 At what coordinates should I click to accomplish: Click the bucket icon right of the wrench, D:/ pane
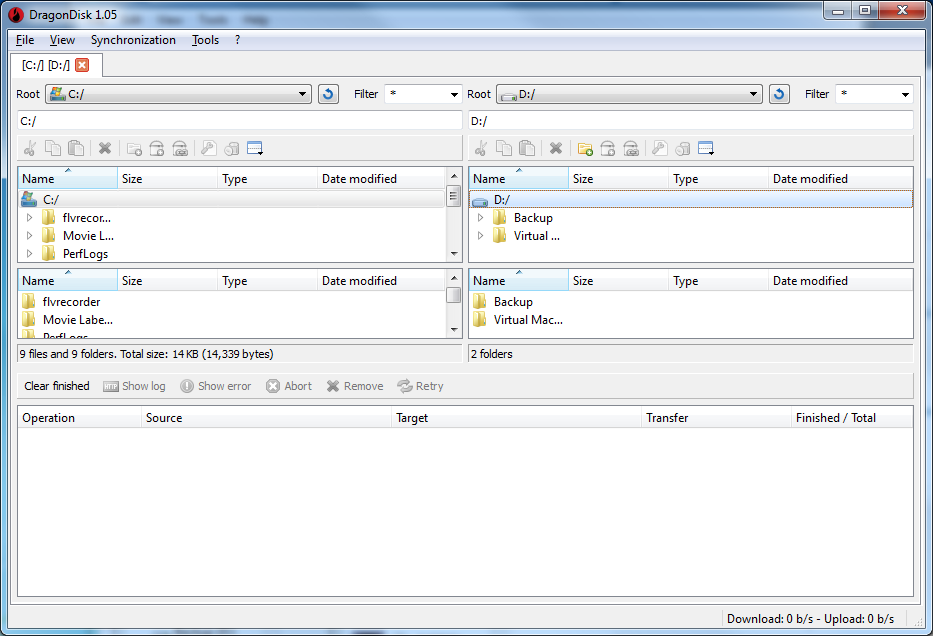coord(682,148)
